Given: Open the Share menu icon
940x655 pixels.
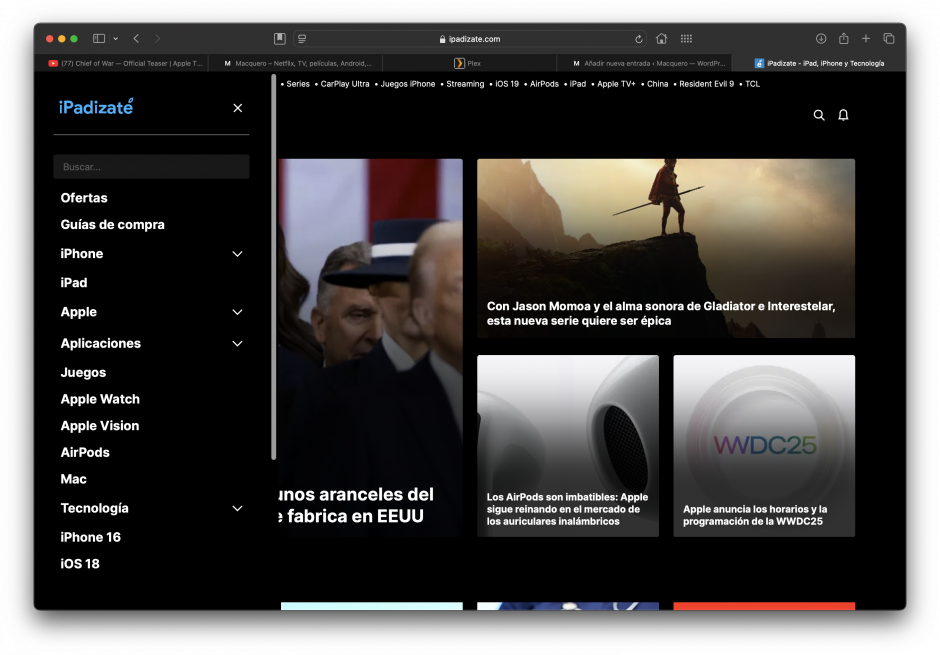Looking at the screenshot, I should pos(843,38).
